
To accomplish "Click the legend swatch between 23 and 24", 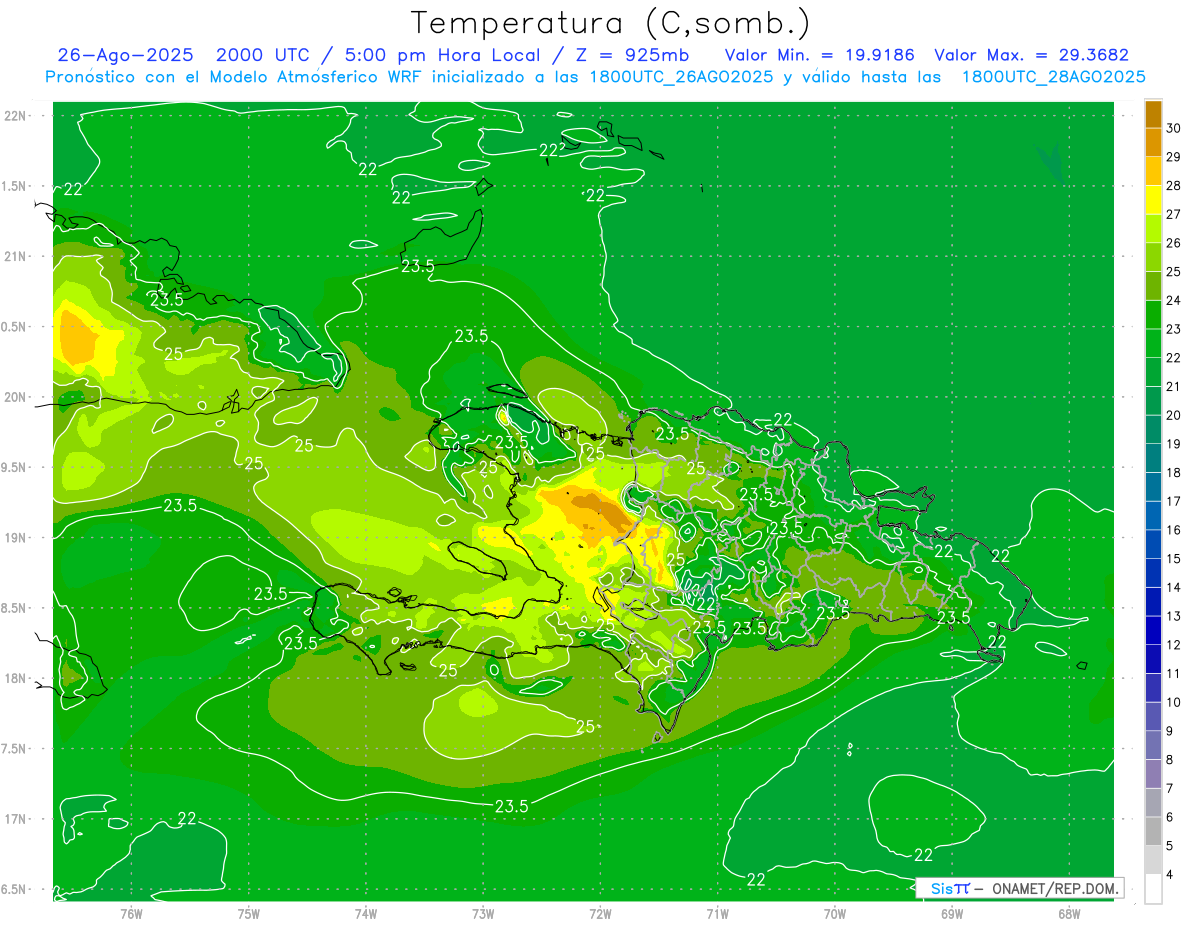I will [1153, 314].
